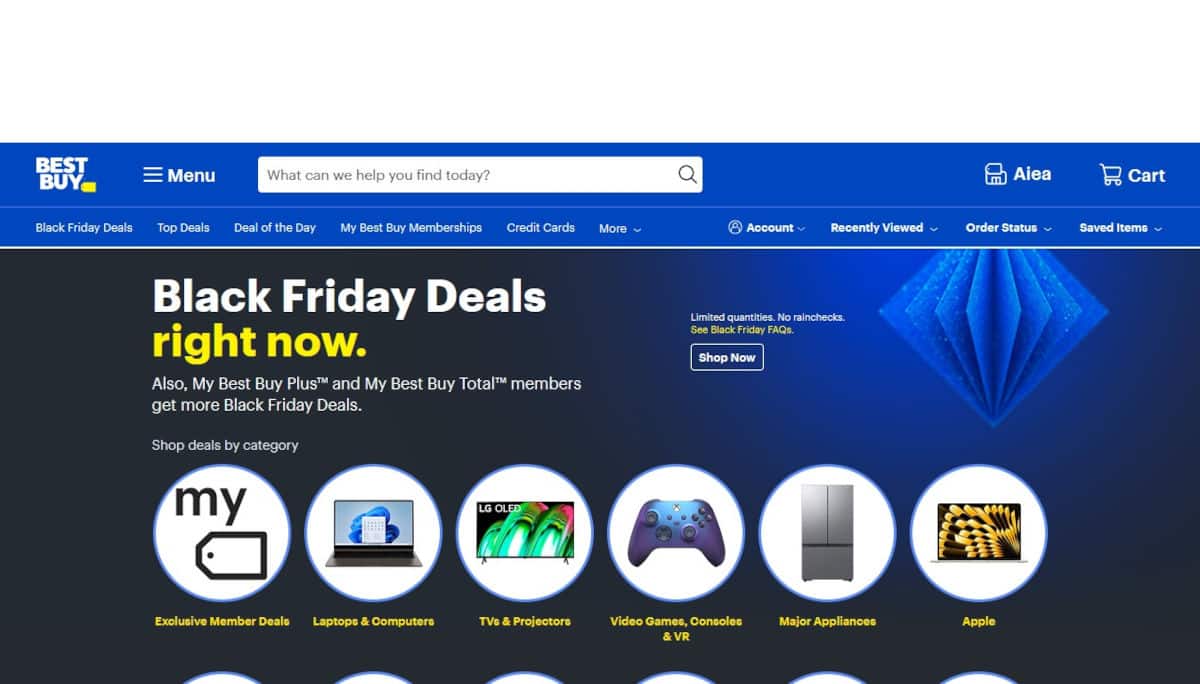
Task: Expand the More dropdown
Action: pos(620,228)
